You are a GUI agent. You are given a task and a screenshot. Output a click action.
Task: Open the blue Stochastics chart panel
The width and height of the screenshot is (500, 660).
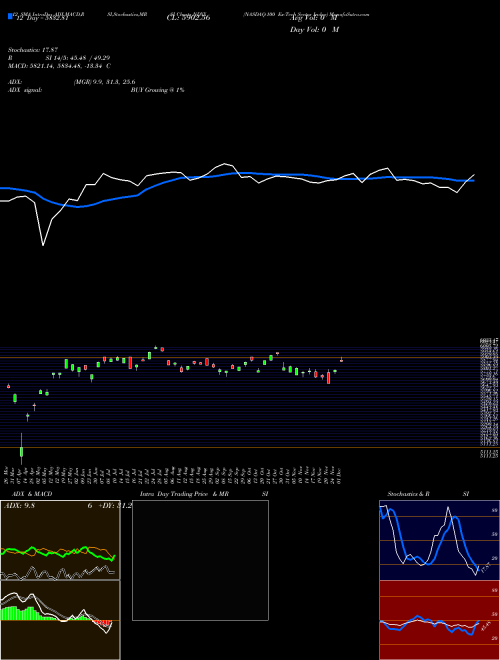click(x=439, y=540)
